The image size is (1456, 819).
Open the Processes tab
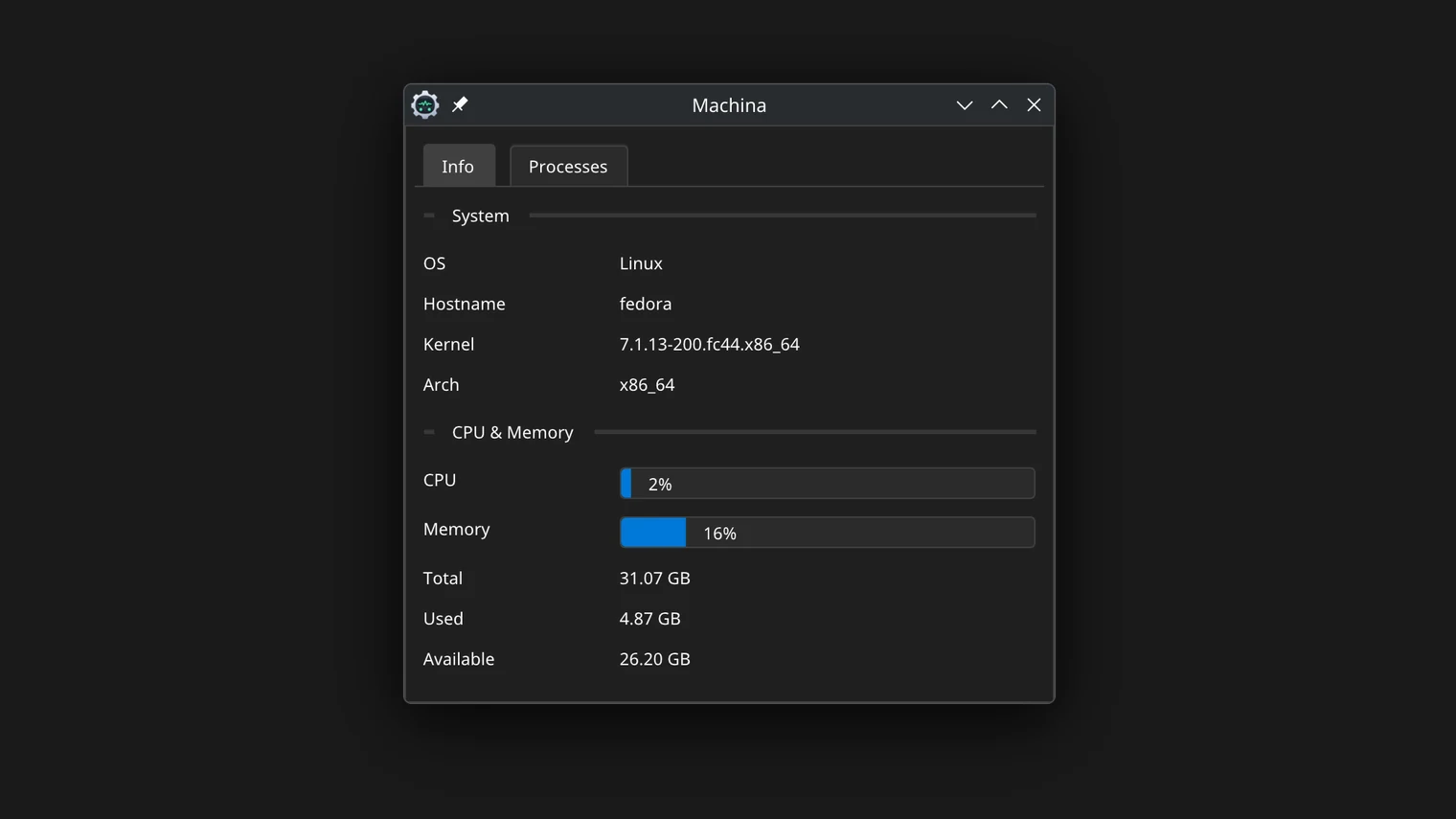568,166
